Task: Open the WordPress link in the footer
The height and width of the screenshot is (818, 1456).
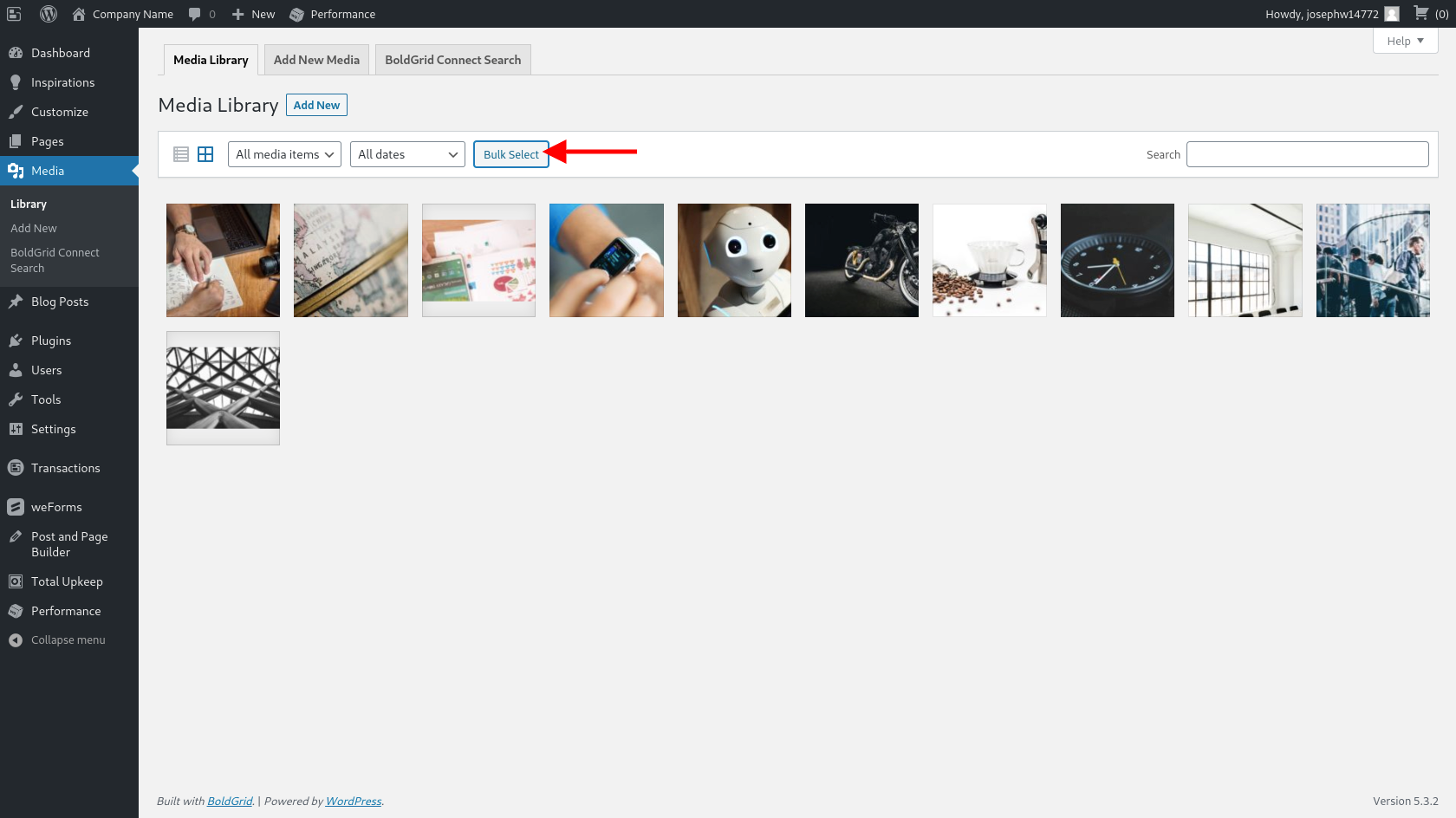Action: coord(353,801)
